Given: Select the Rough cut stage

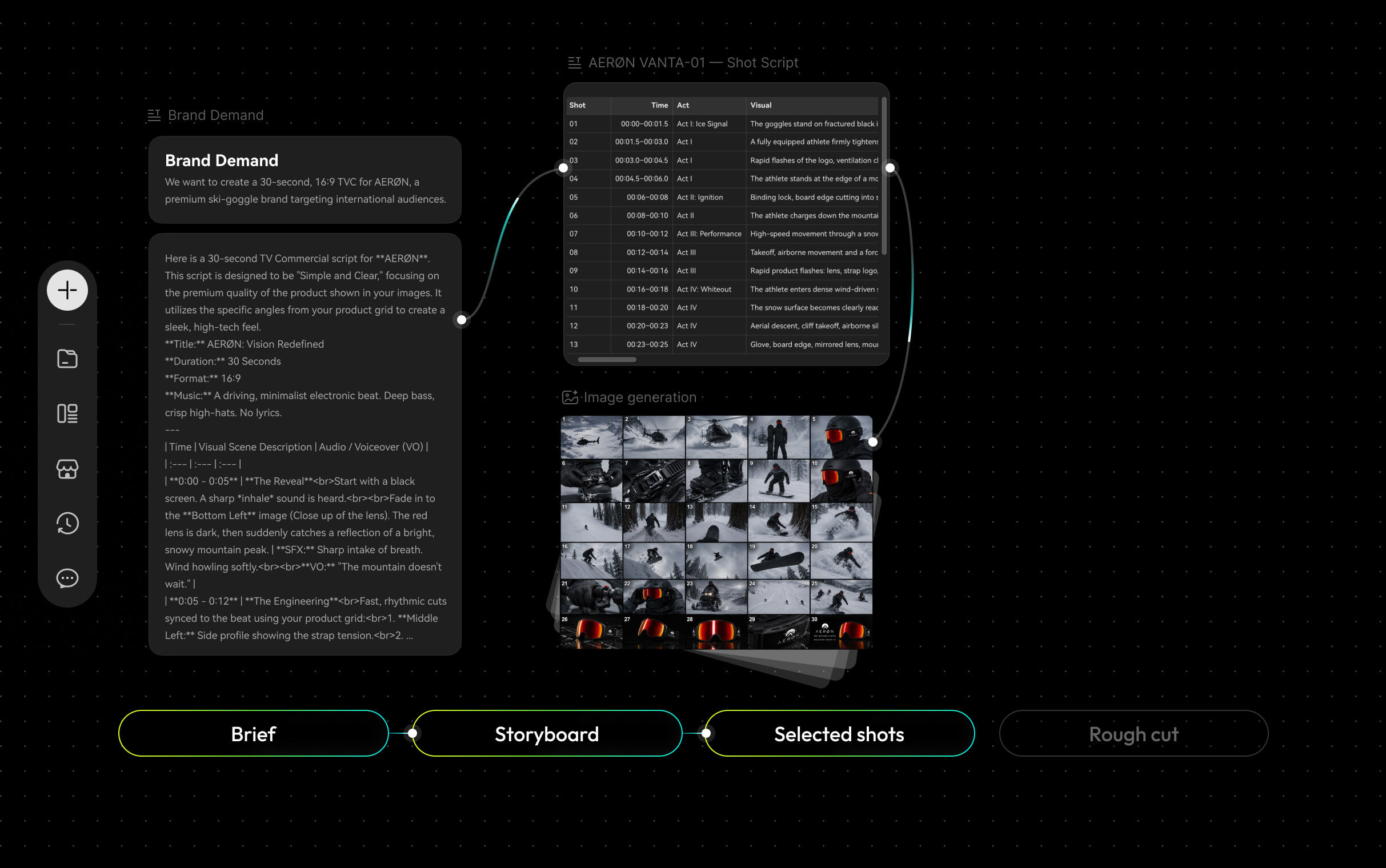Looking at the screenshot, I should point(1133,734).
